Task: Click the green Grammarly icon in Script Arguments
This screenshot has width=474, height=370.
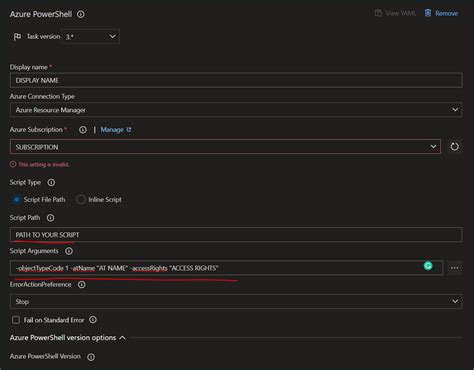Action: 428,266
